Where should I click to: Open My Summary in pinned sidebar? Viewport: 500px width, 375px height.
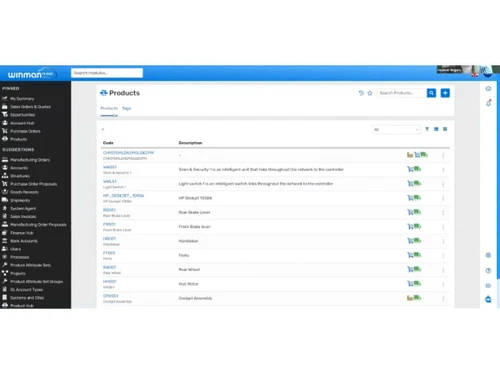coord(22,99)
